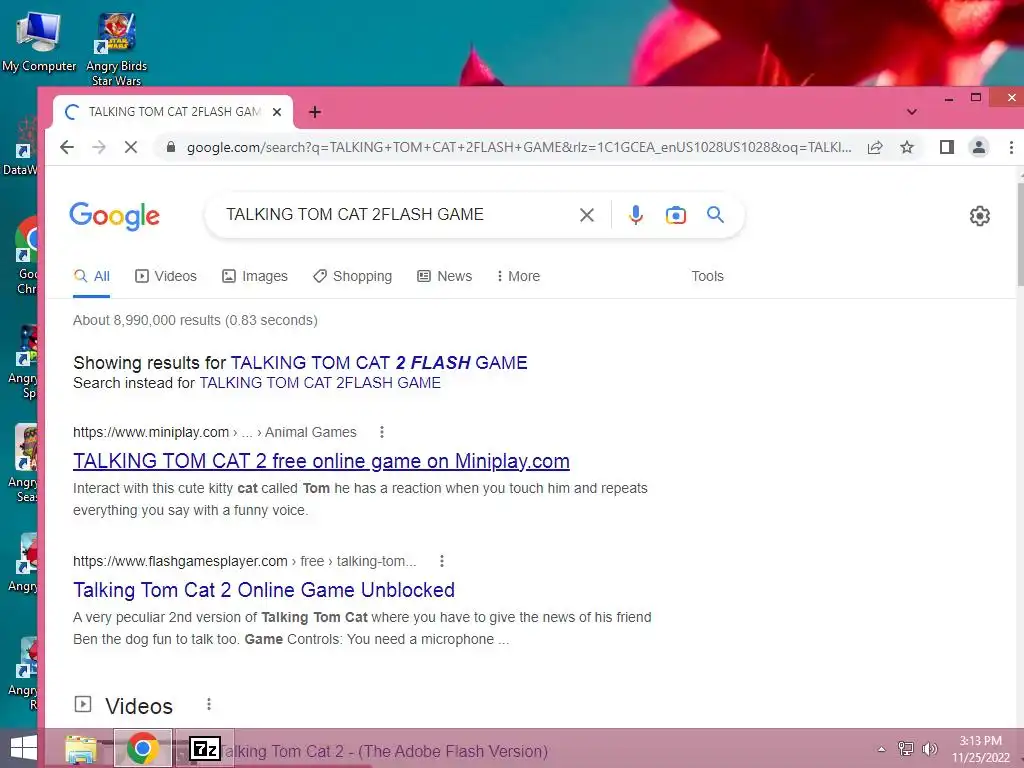Open the search Tools options

click(x=707, y=276)
